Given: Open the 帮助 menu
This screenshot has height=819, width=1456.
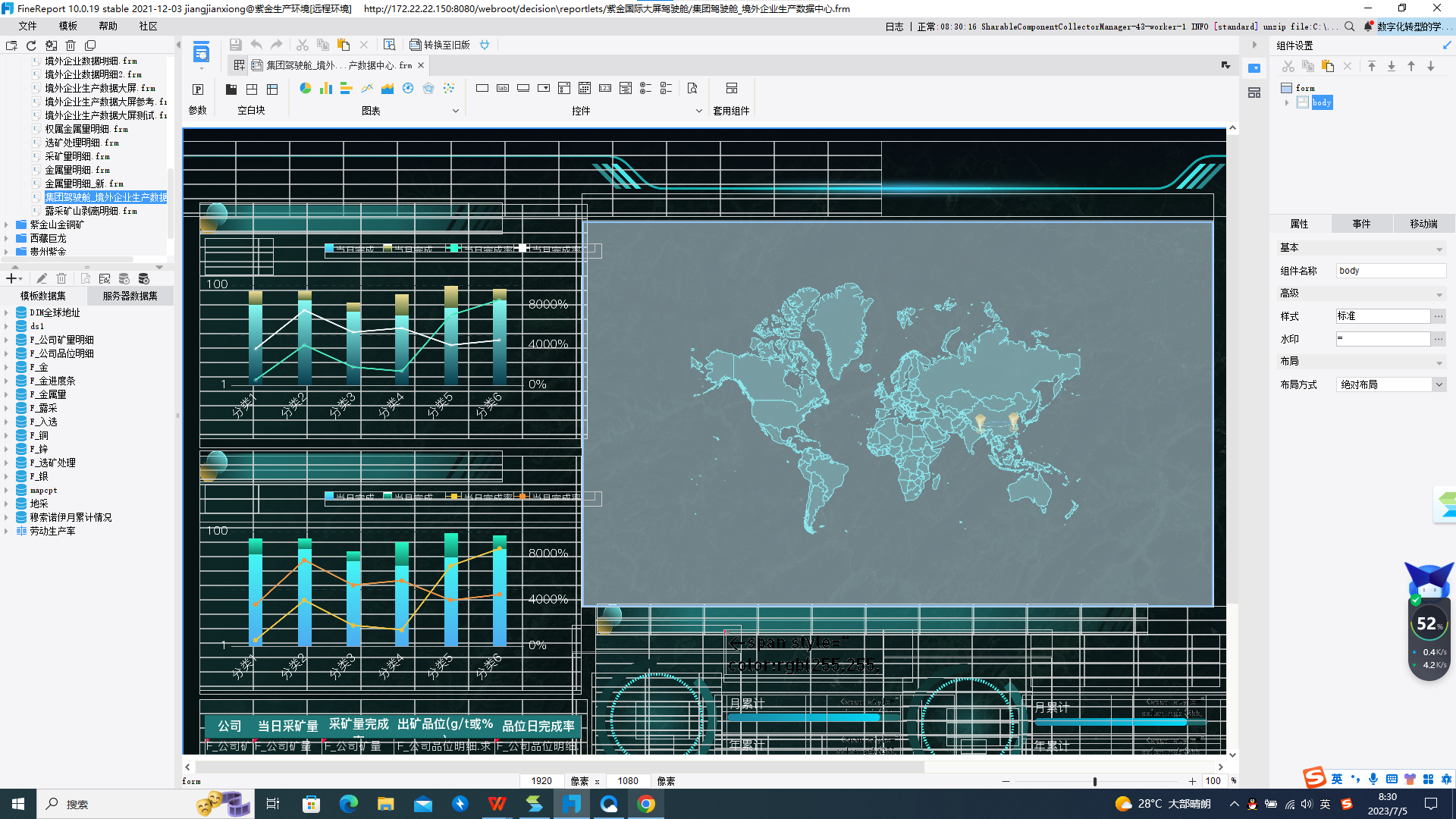Looking at the screenshot, I should click(x=108, y=26).
